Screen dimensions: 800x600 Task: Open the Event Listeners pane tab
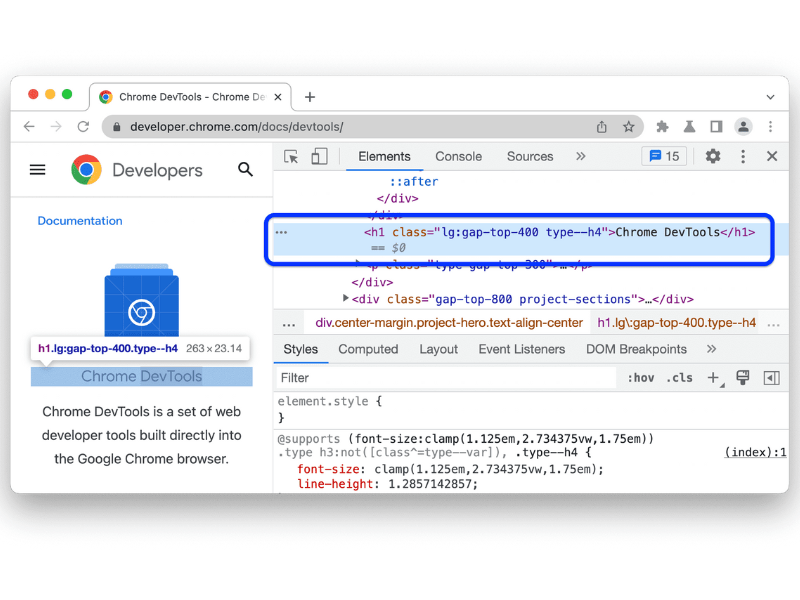[x=521, y=349]
